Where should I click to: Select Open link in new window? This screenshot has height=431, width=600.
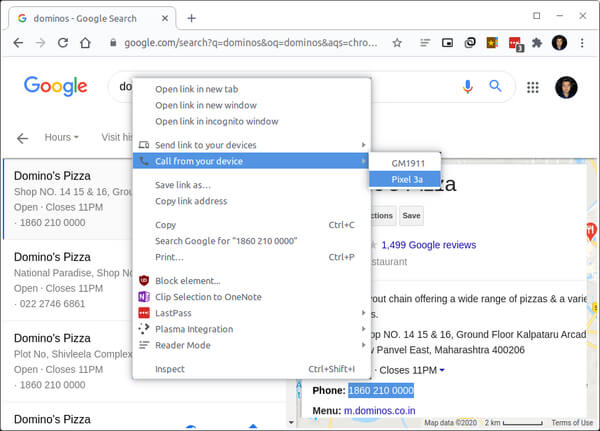point(252,105)
